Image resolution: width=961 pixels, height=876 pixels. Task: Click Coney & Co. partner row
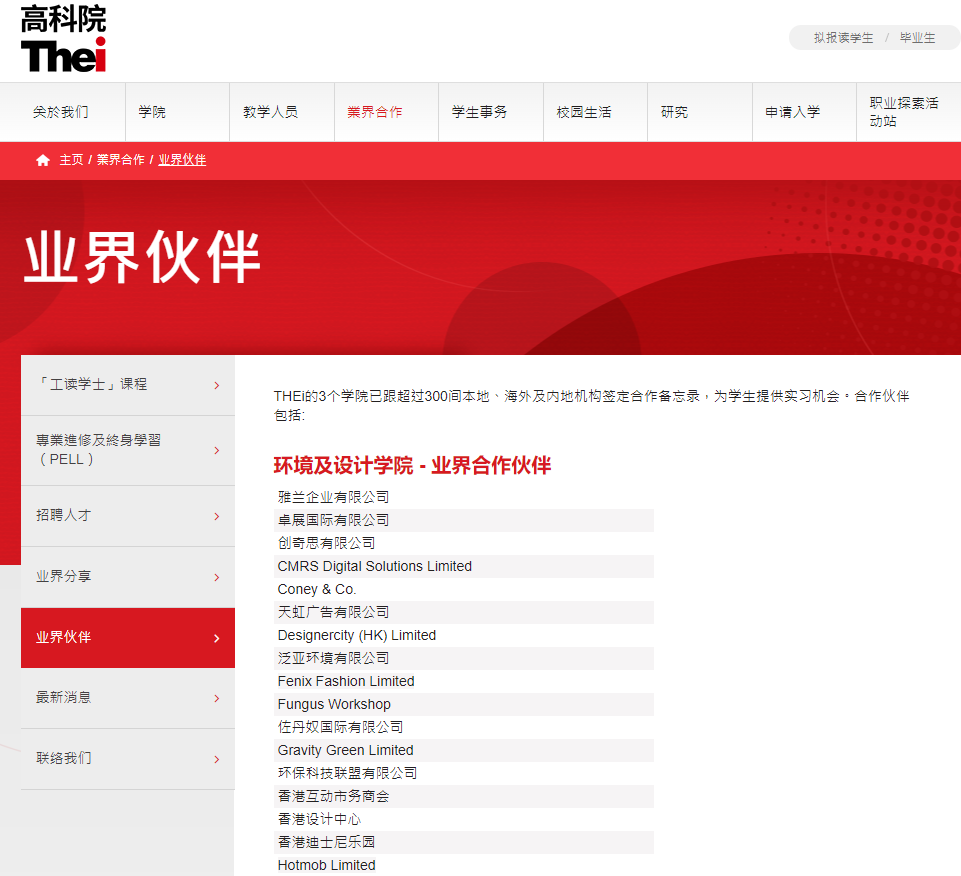point(463,589)
